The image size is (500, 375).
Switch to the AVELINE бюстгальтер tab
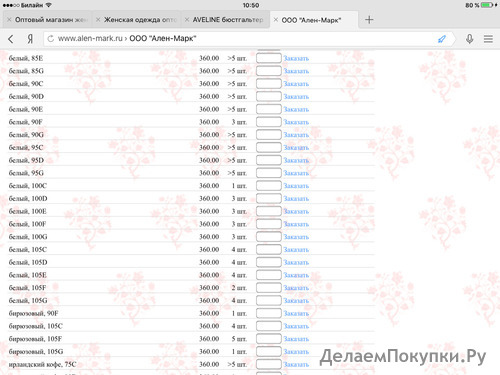(228, 20)
